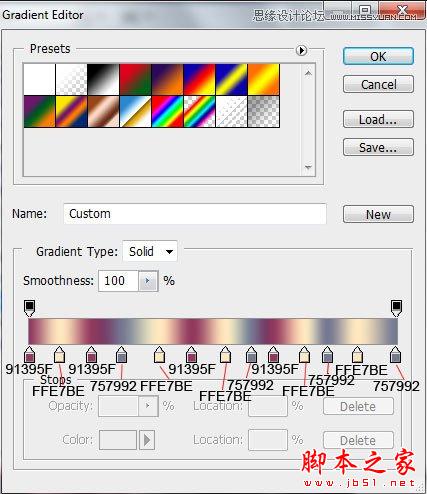This screenshot has width=427, height=494.
Task: Click the Opacity percentage field in Stops
Action: tap(118, 406)
